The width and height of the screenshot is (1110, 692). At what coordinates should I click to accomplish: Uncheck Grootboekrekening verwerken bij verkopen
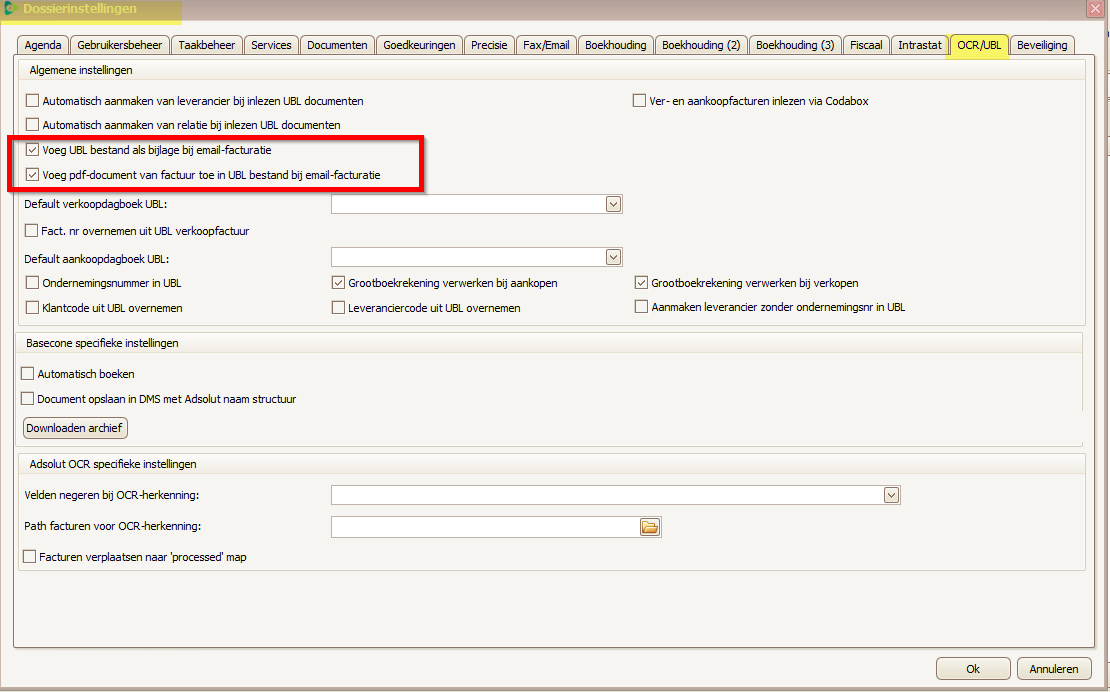click(642, 283)
